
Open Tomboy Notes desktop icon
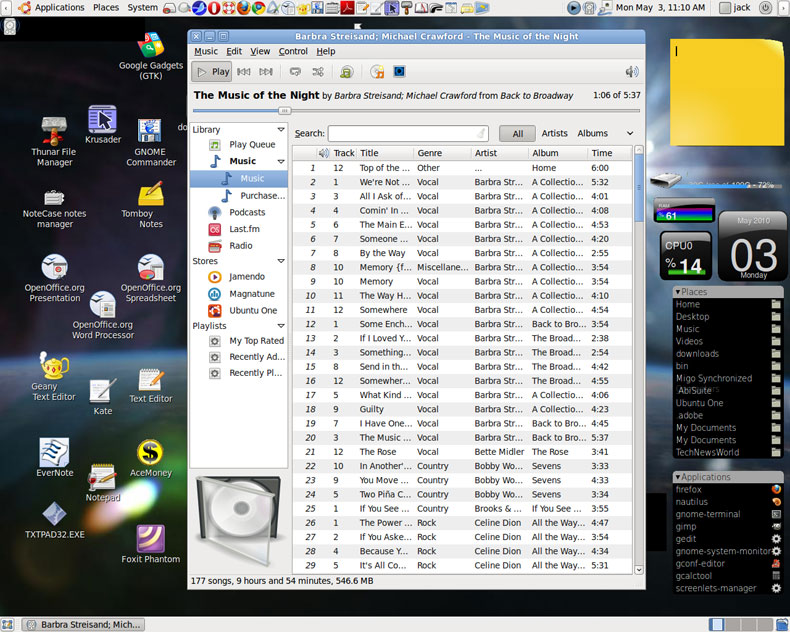point(150,205)
